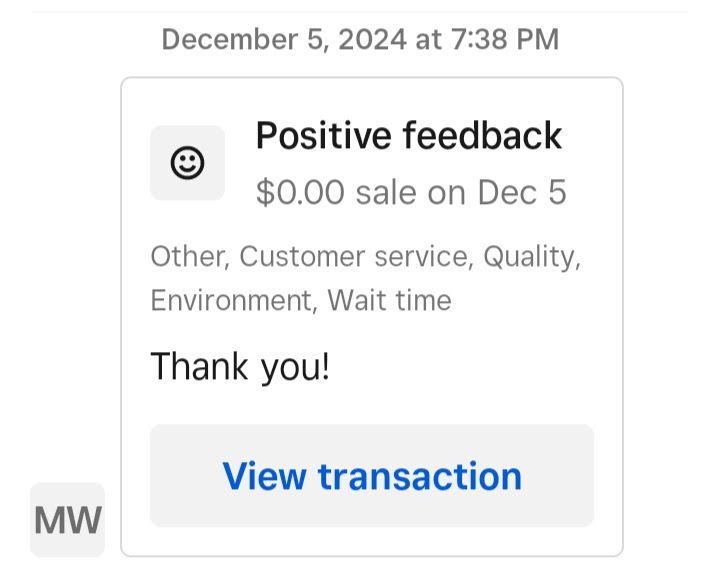Tap the View transaction button
This screenshot has height=582, width=720.
(x=372, y=476)
